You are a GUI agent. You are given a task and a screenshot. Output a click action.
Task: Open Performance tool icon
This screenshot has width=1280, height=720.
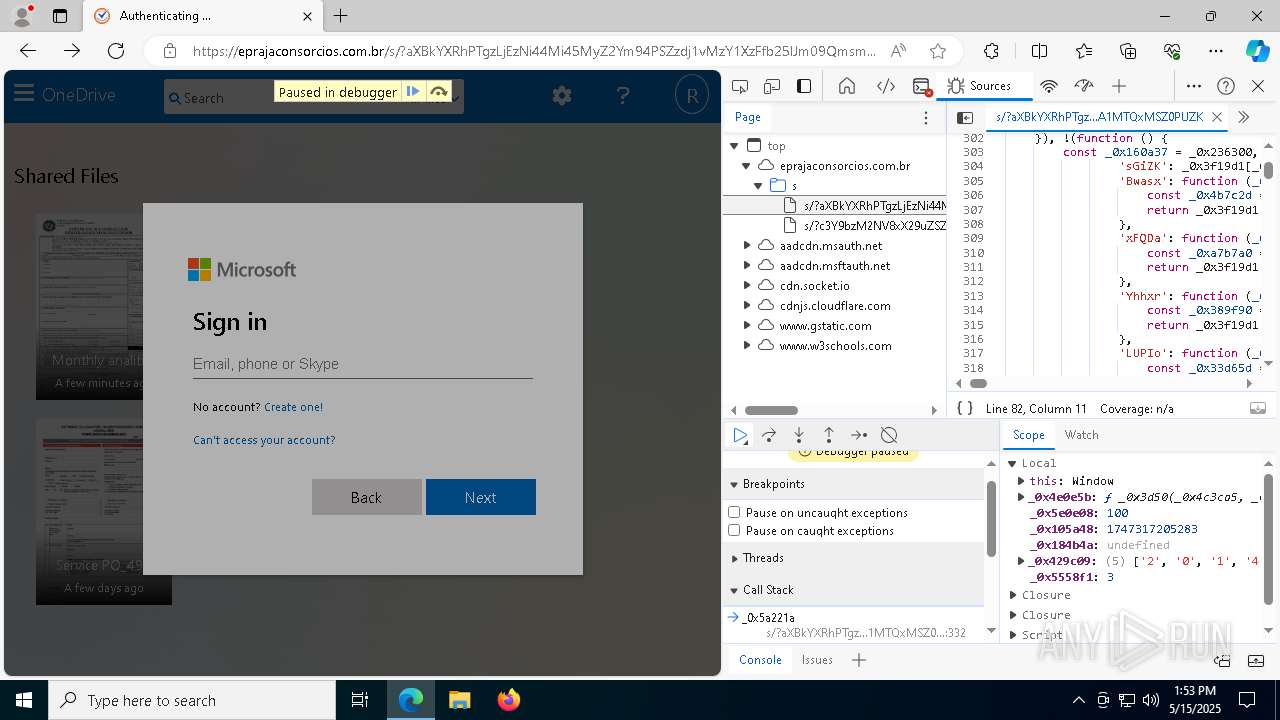[1084, 86]
